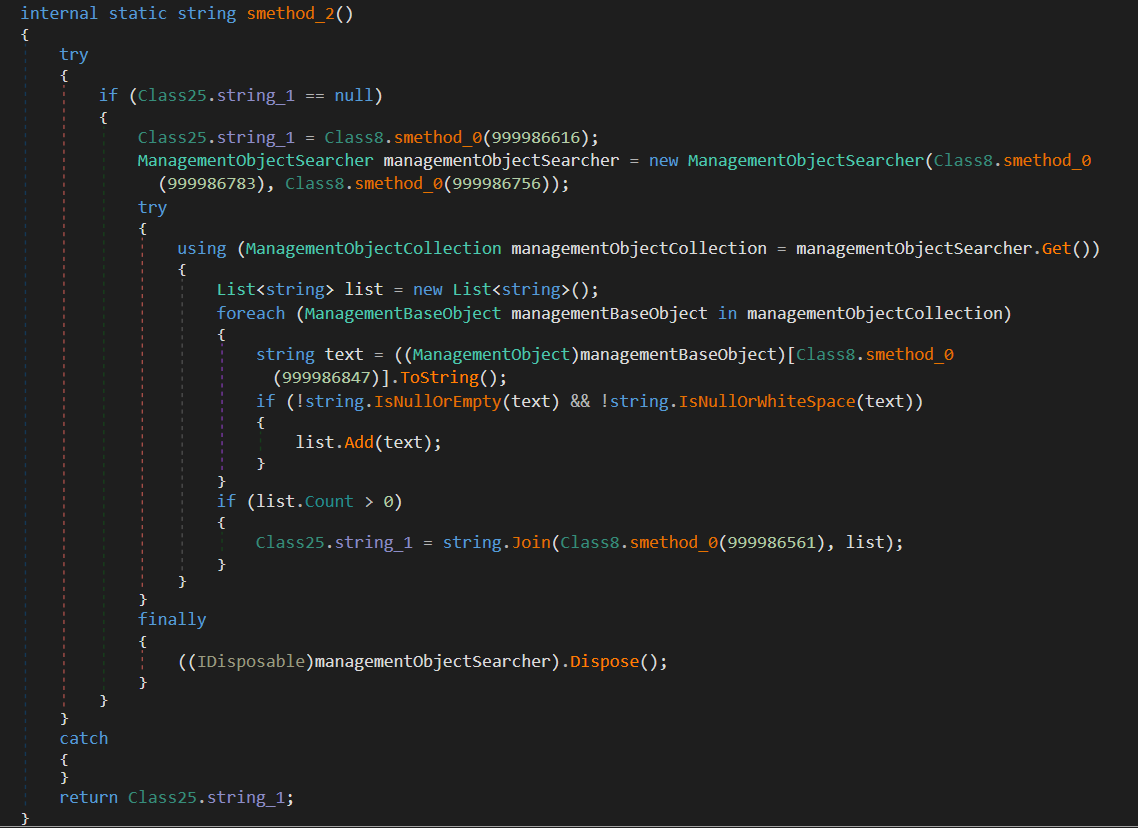Image resolution: width=1138 pixels, height=828 pixels.
Task: Click the Count property of list
Action: [329, 501]
